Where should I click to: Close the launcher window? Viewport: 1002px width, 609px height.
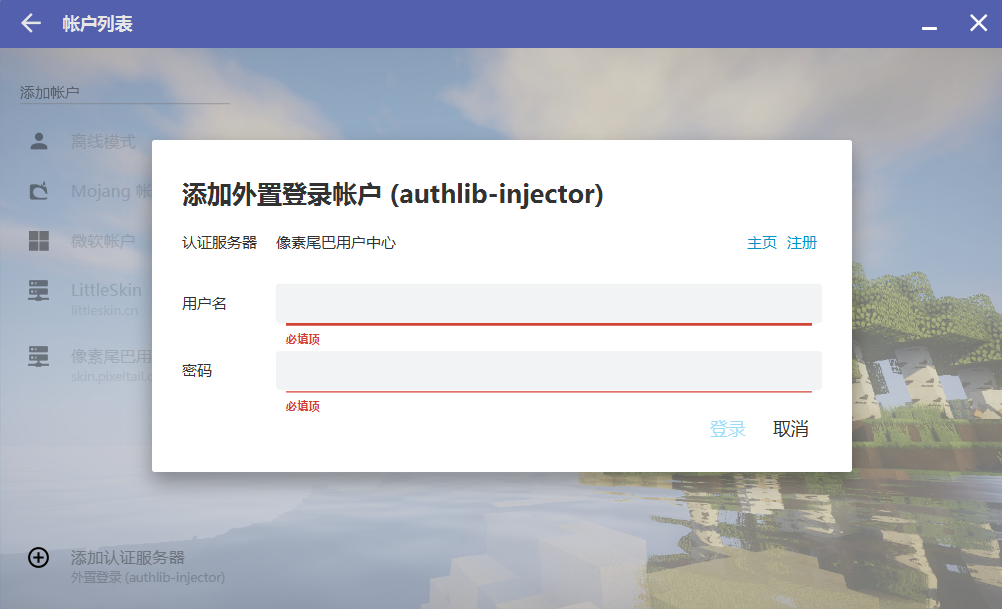pyautogui.click(x=978, y=23)
